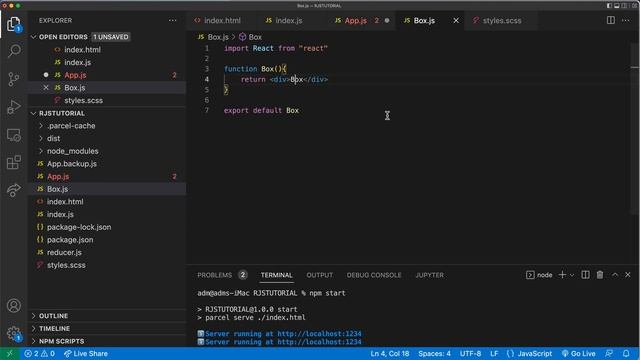Close Box.js in Open Editors list

[46, 88]
